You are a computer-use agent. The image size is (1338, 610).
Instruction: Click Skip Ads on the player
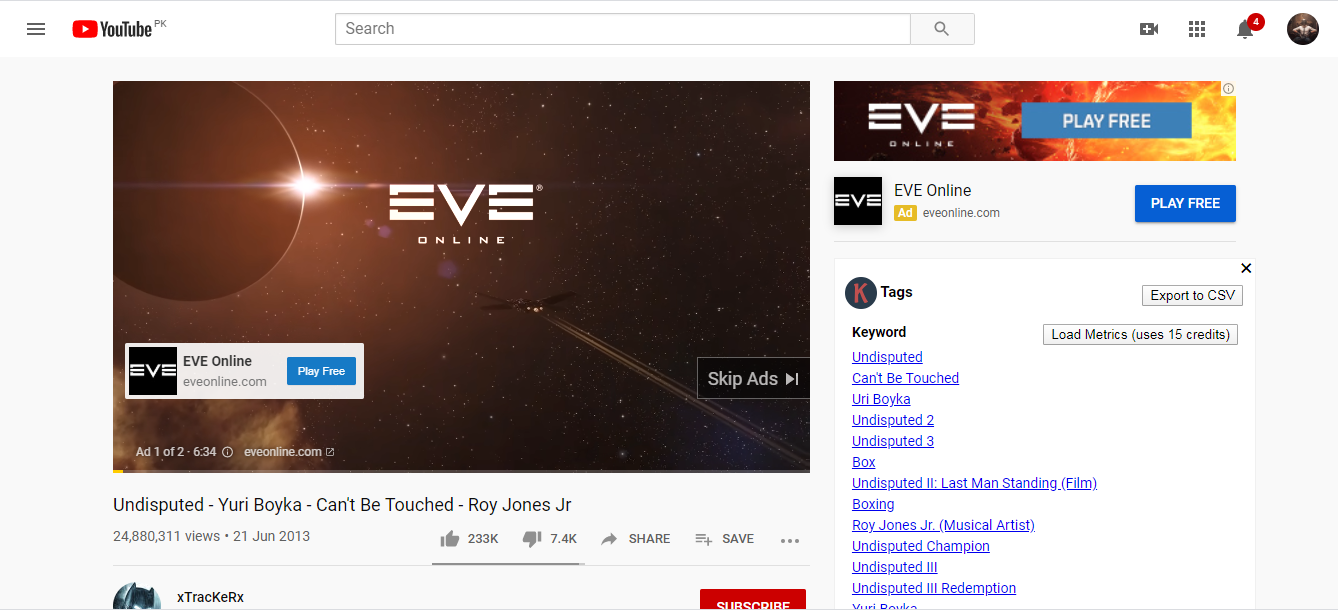753,378
